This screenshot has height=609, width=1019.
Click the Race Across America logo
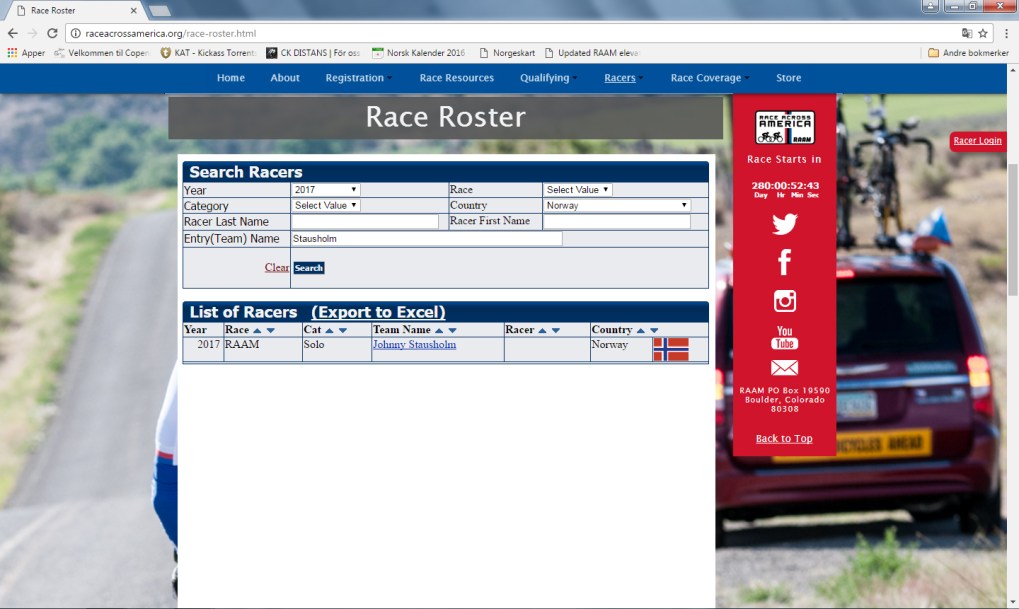pyautogui.click(x=784, y=126)
